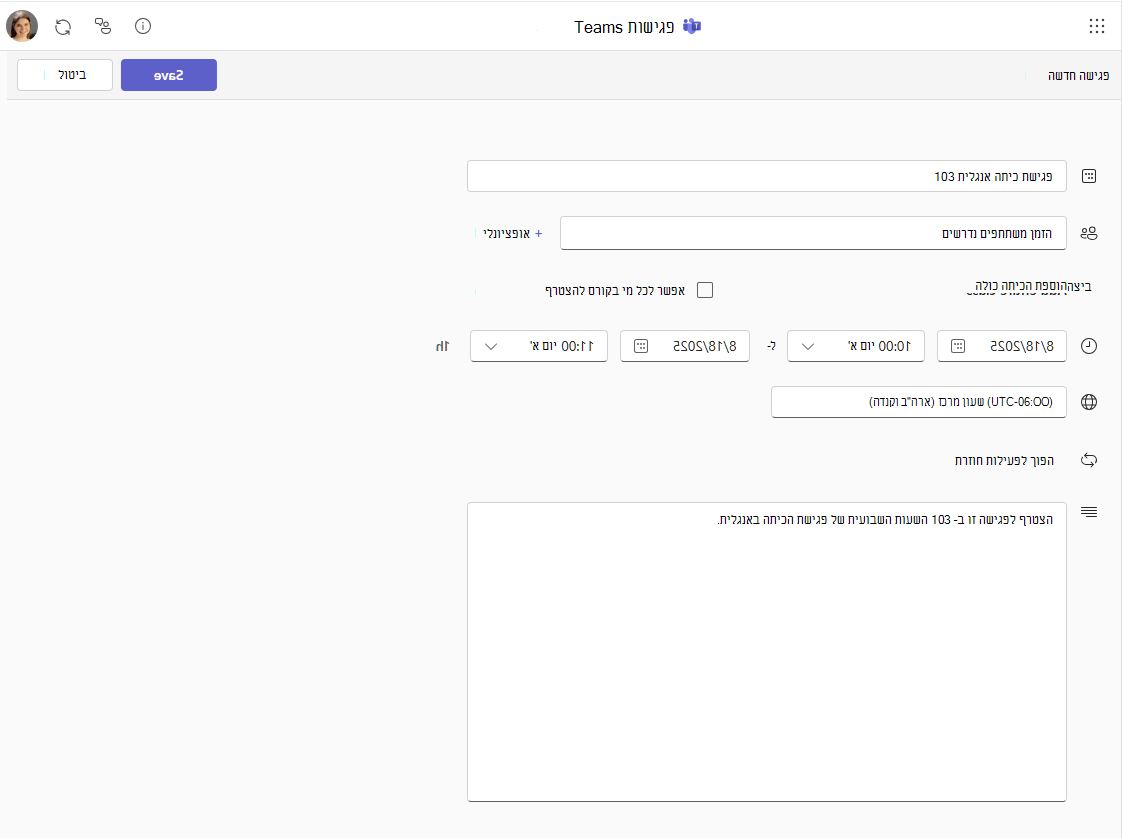Click the attendees people icon

point(1089,233)
